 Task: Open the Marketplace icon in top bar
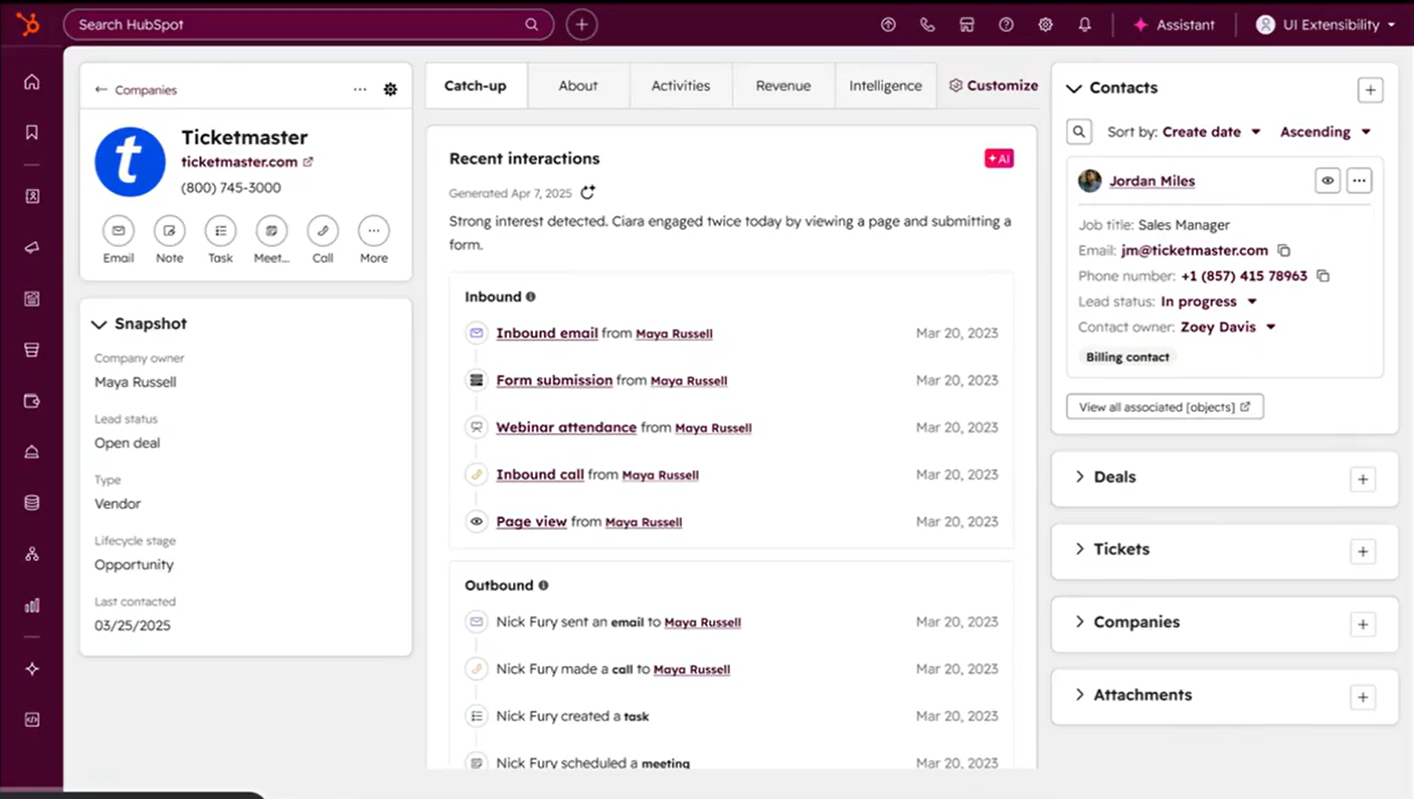pos(967,25)
